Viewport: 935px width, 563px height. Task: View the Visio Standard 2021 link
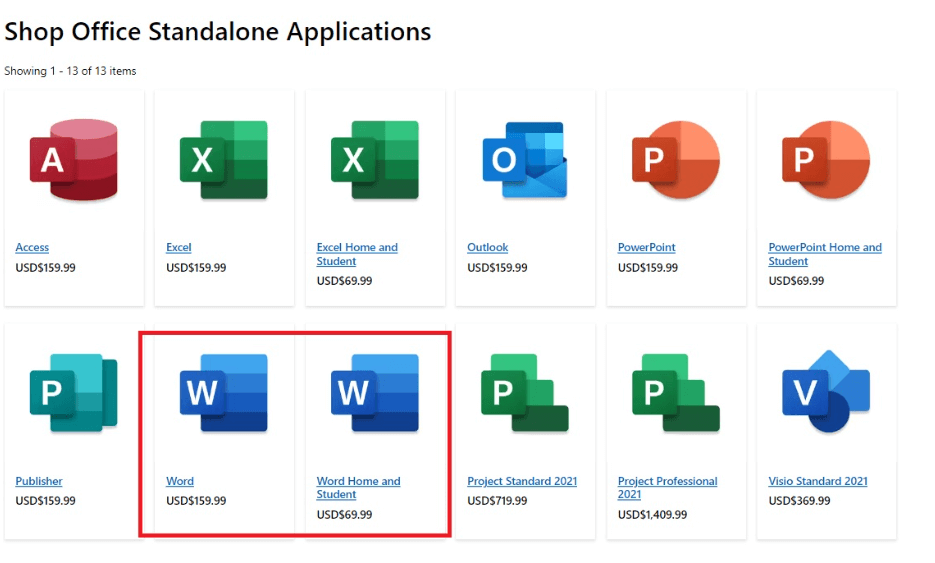point(818,481)
